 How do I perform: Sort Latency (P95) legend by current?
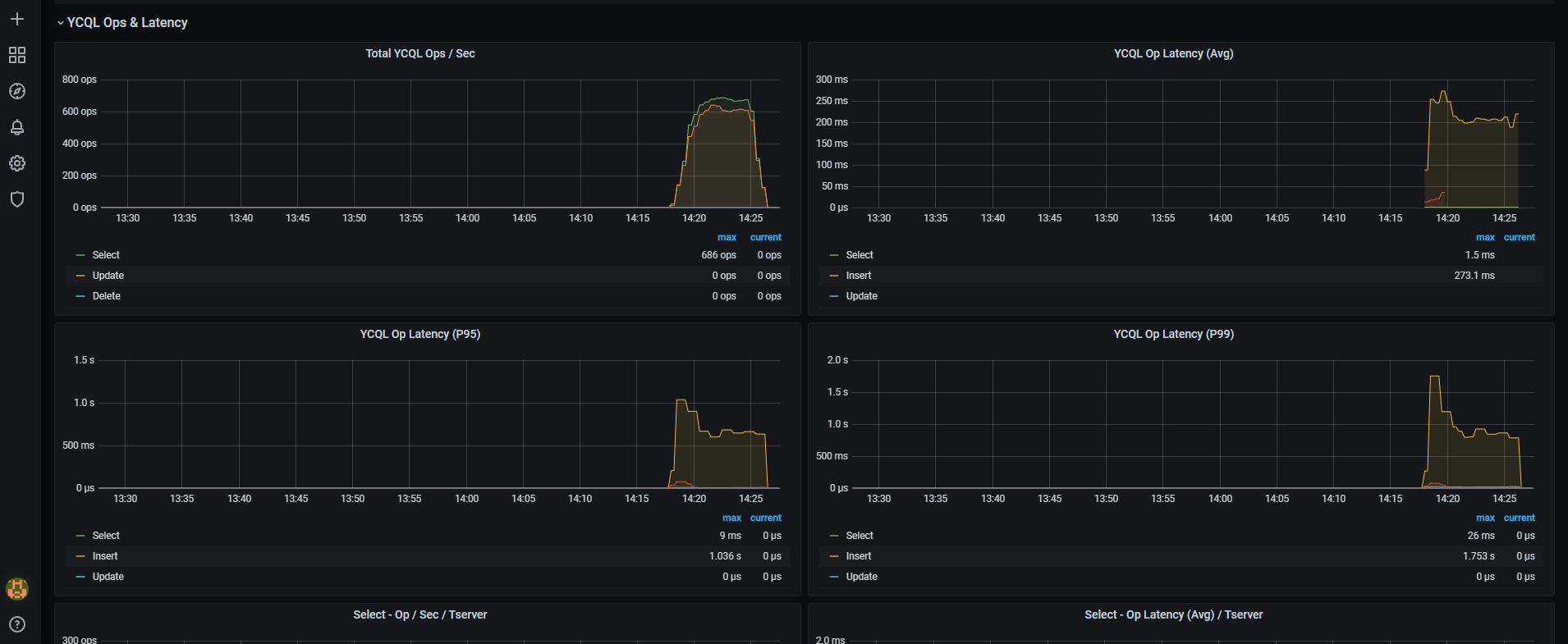click(x=766, y=518)
